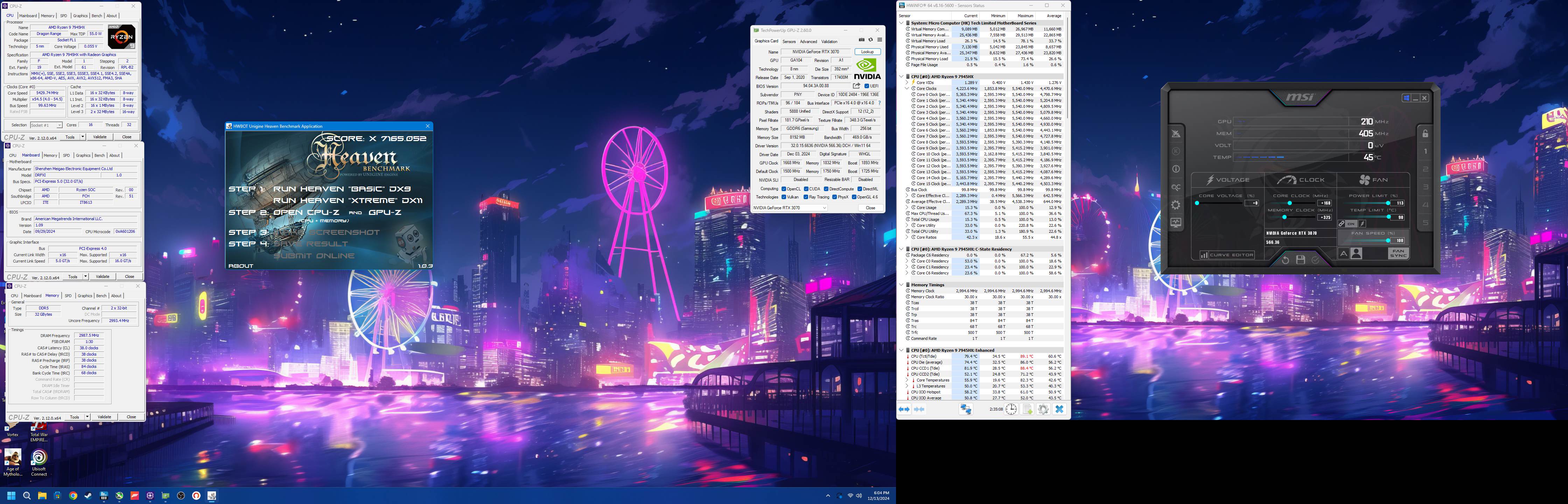The width and height of the screenshot is (1568, 504).
Task: Reset Afterburner settings to defaults
Action: click(1286, 260)
